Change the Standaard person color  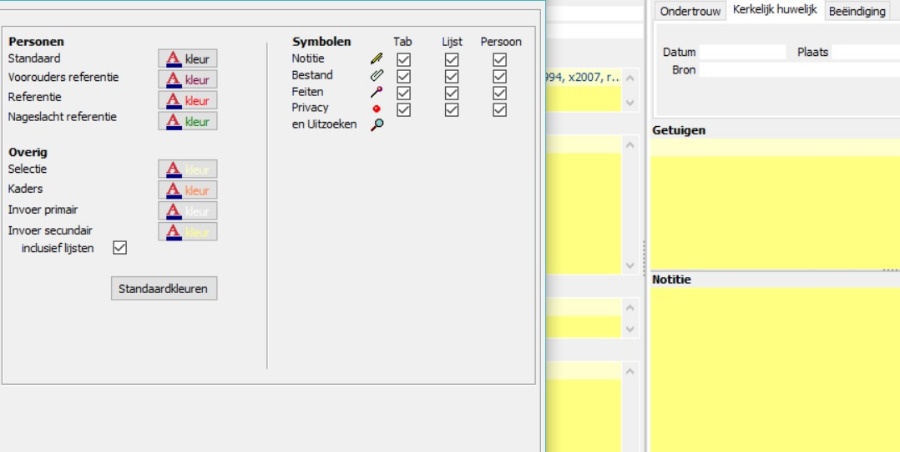(187, 59)
